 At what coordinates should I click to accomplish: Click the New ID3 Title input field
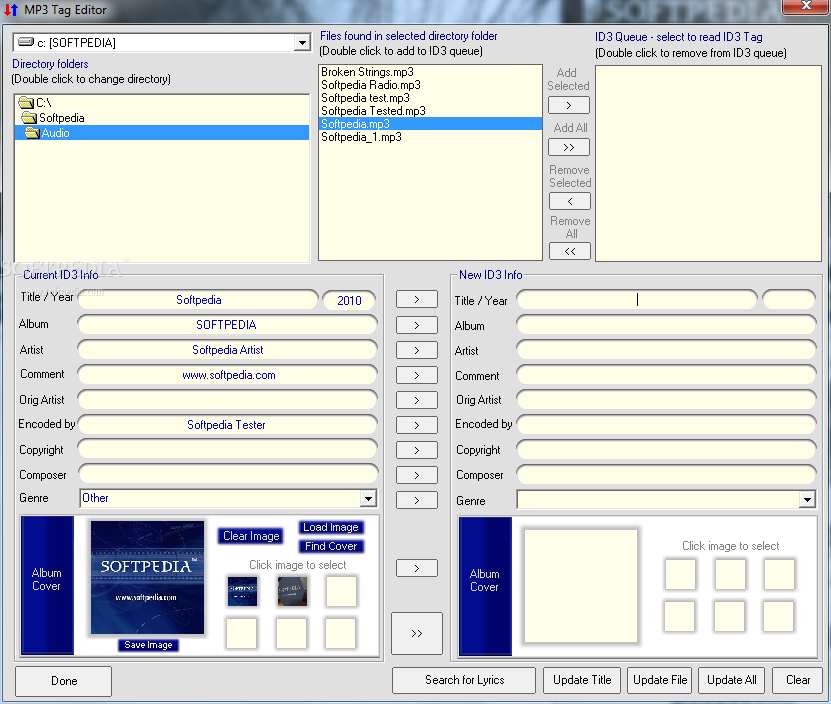tap(637, 300)
